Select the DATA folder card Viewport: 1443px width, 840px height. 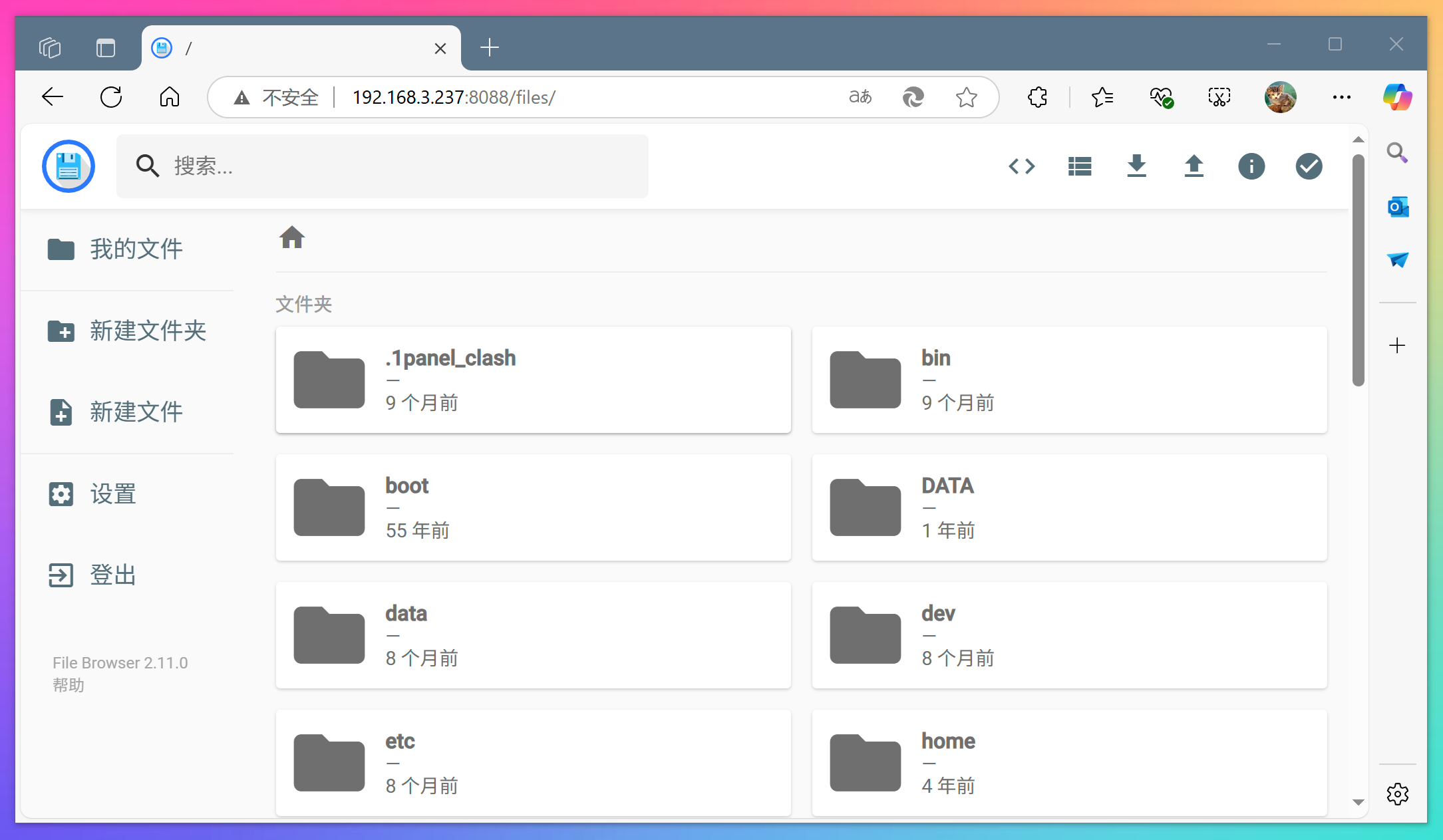click(1069, 507)
